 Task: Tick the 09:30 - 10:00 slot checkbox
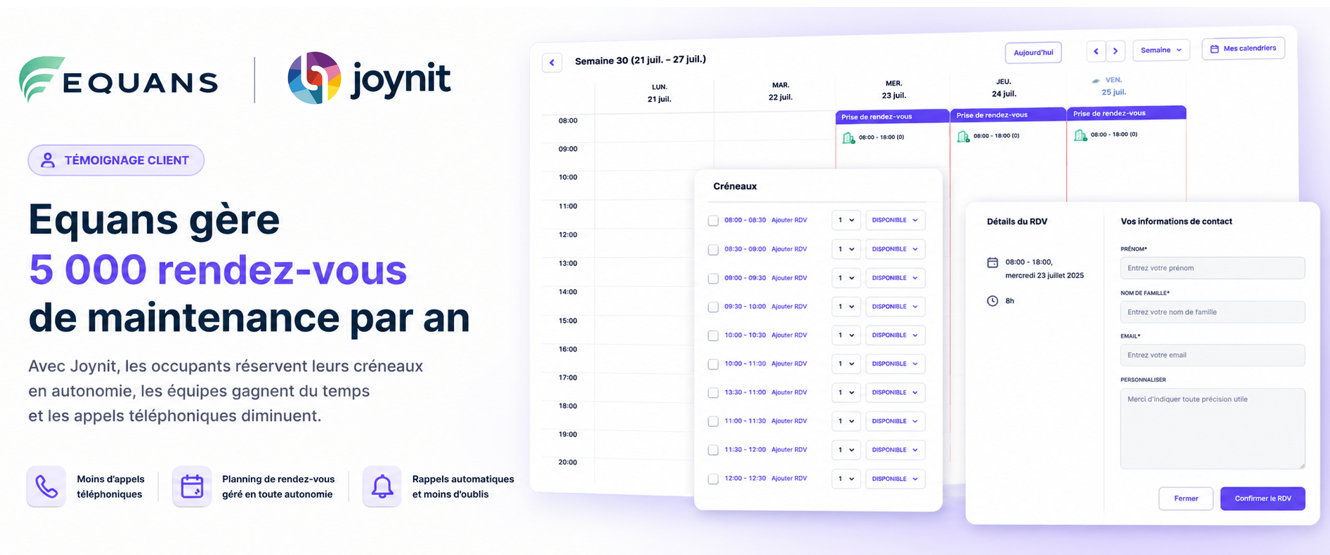pyautogui.click(x=713, y=307)
